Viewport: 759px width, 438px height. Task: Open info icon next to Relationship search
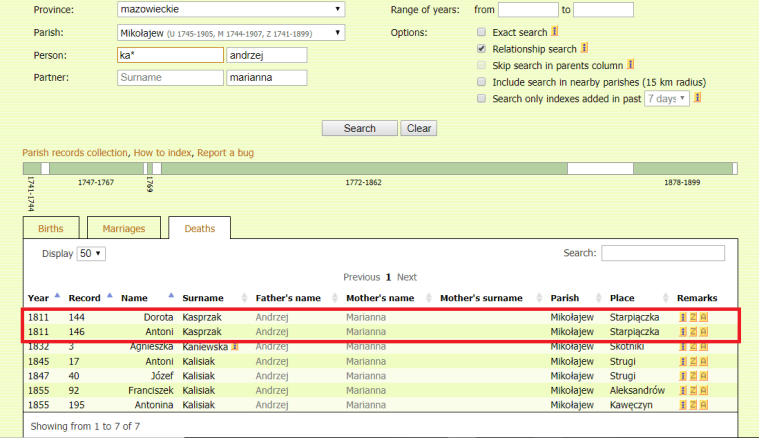(x=584, y=48)
